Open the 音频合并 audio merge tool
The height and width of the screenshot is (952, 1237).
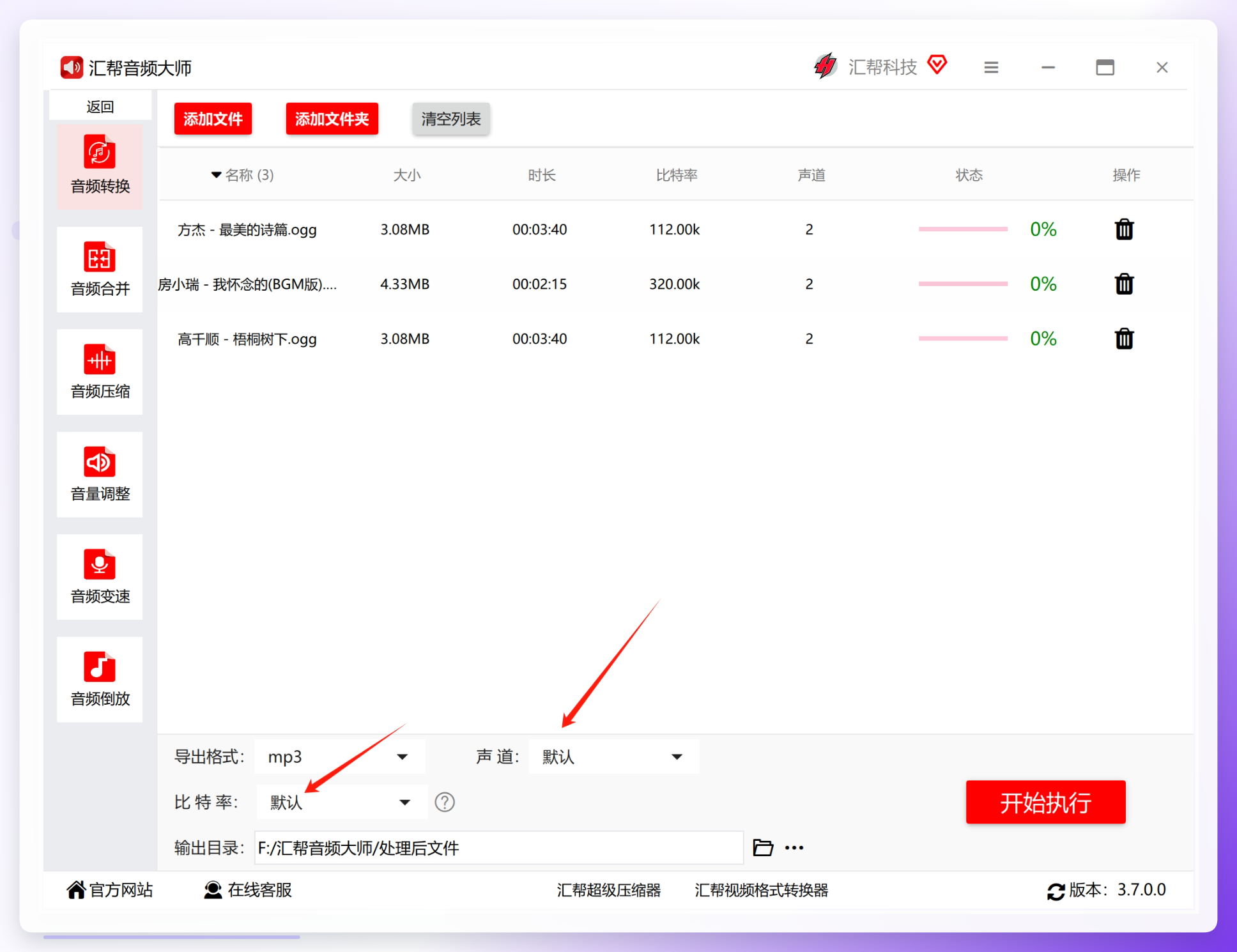100,269
